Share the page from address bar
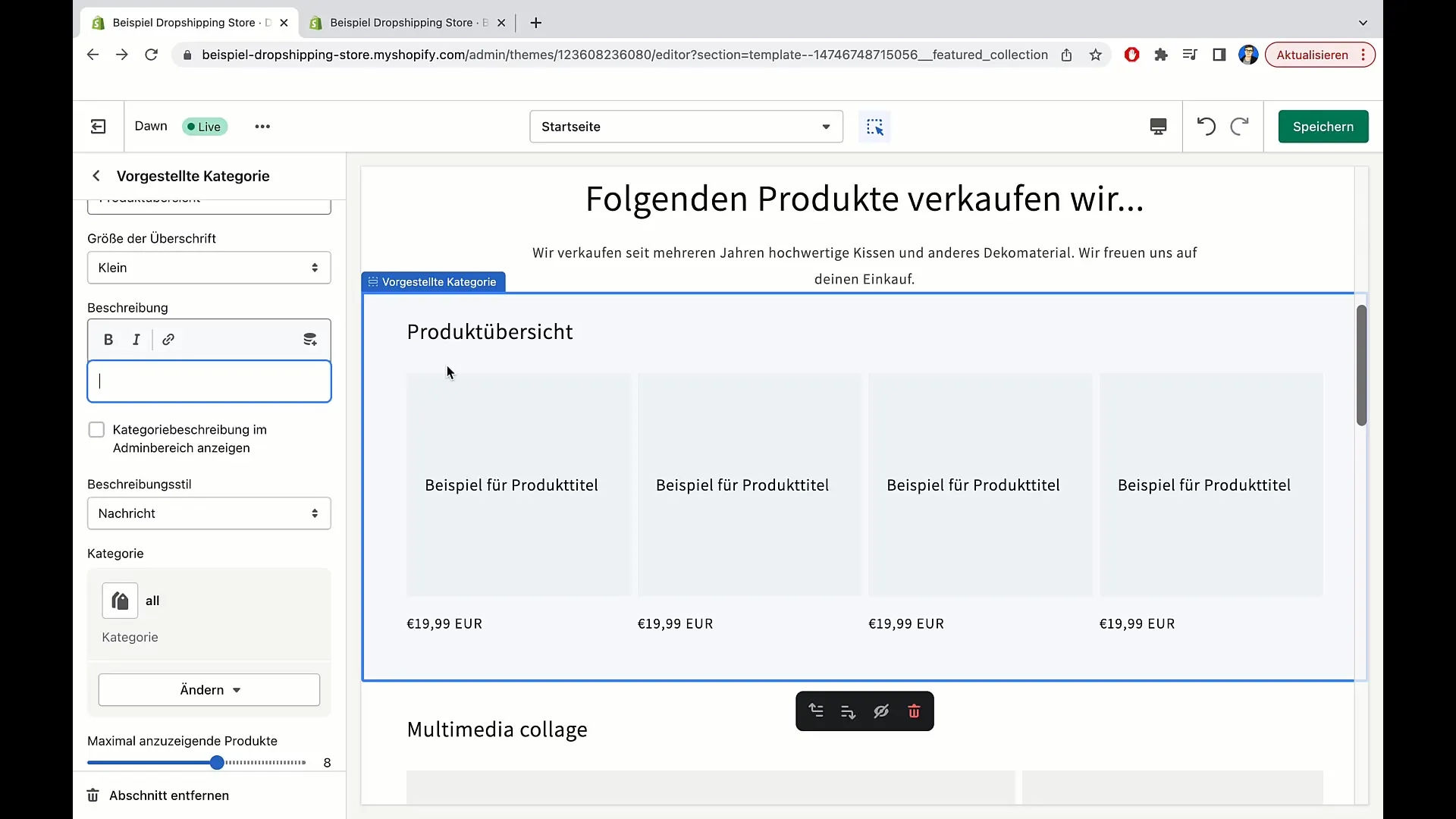 click(1066, 55)
